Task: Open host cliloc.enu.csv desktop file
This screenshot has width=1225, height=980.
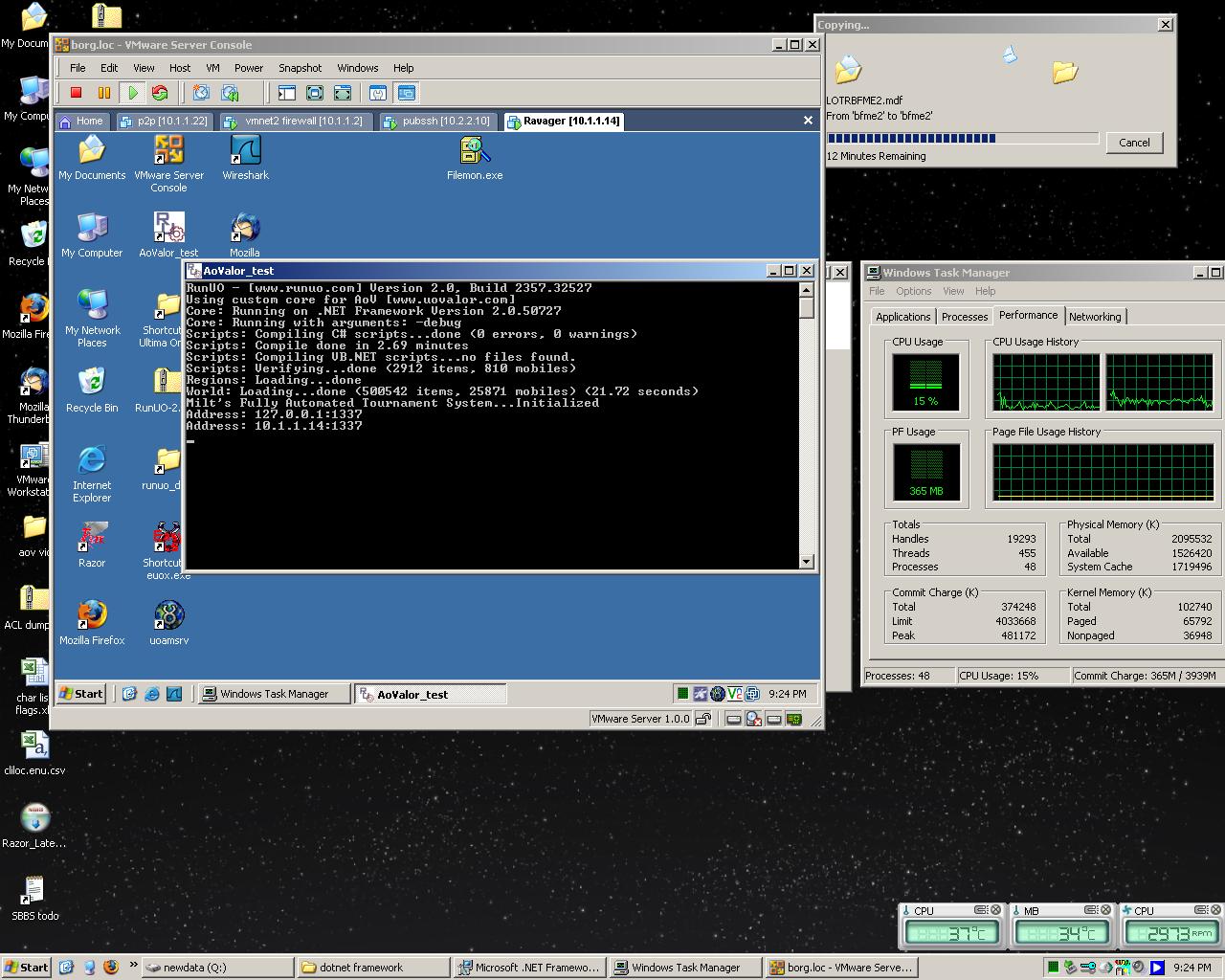Action: [x=34, y=753]
